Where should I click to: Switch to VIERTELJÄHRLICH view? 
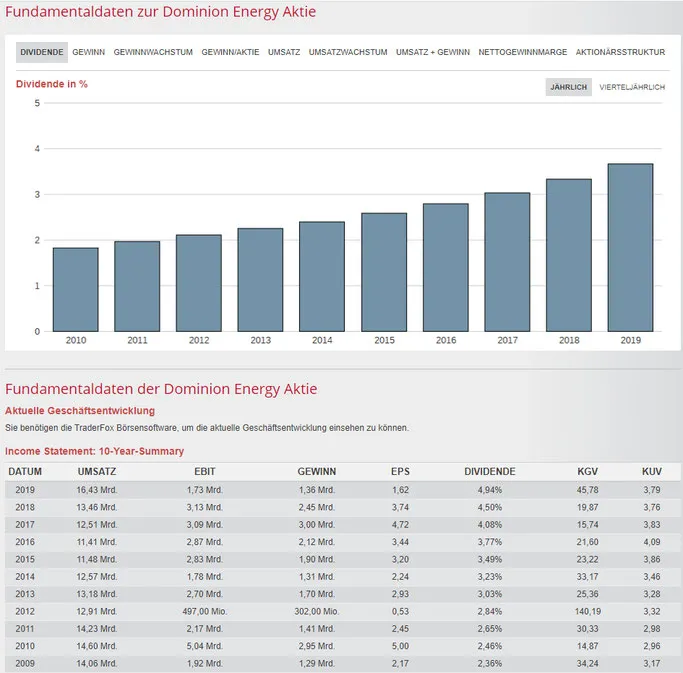point(632,87)
